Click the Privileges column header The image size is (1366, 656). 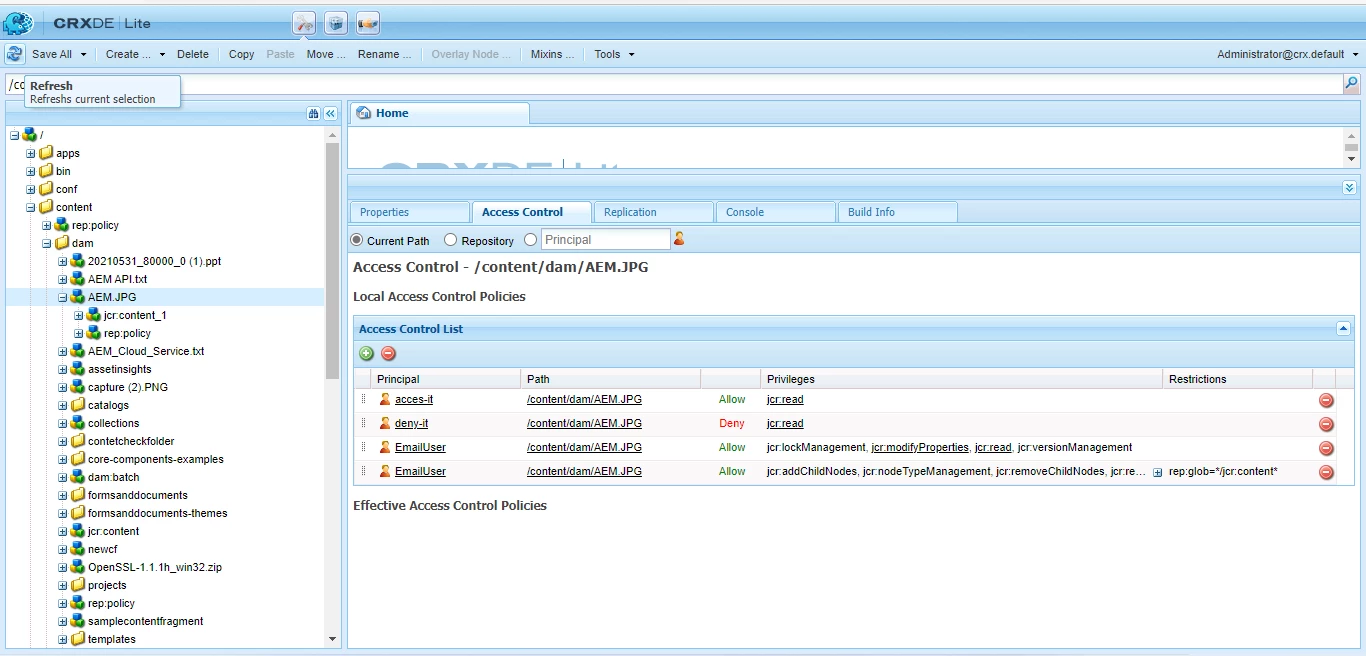pos(960,379)
